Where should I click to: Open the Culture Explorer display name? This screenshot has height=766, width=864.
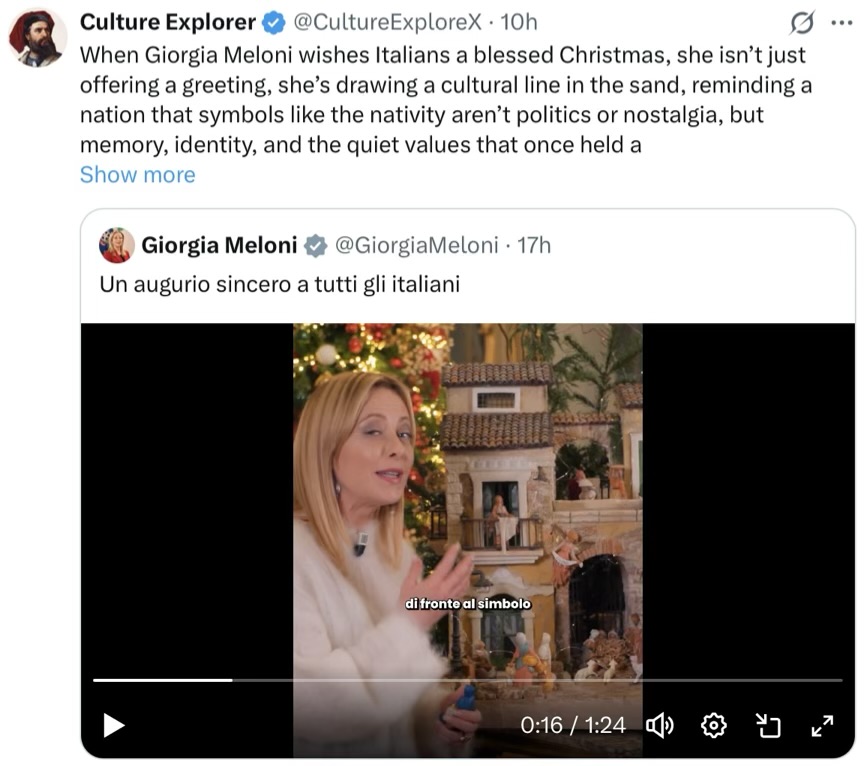pyautogui.click(x=167, y=22)
